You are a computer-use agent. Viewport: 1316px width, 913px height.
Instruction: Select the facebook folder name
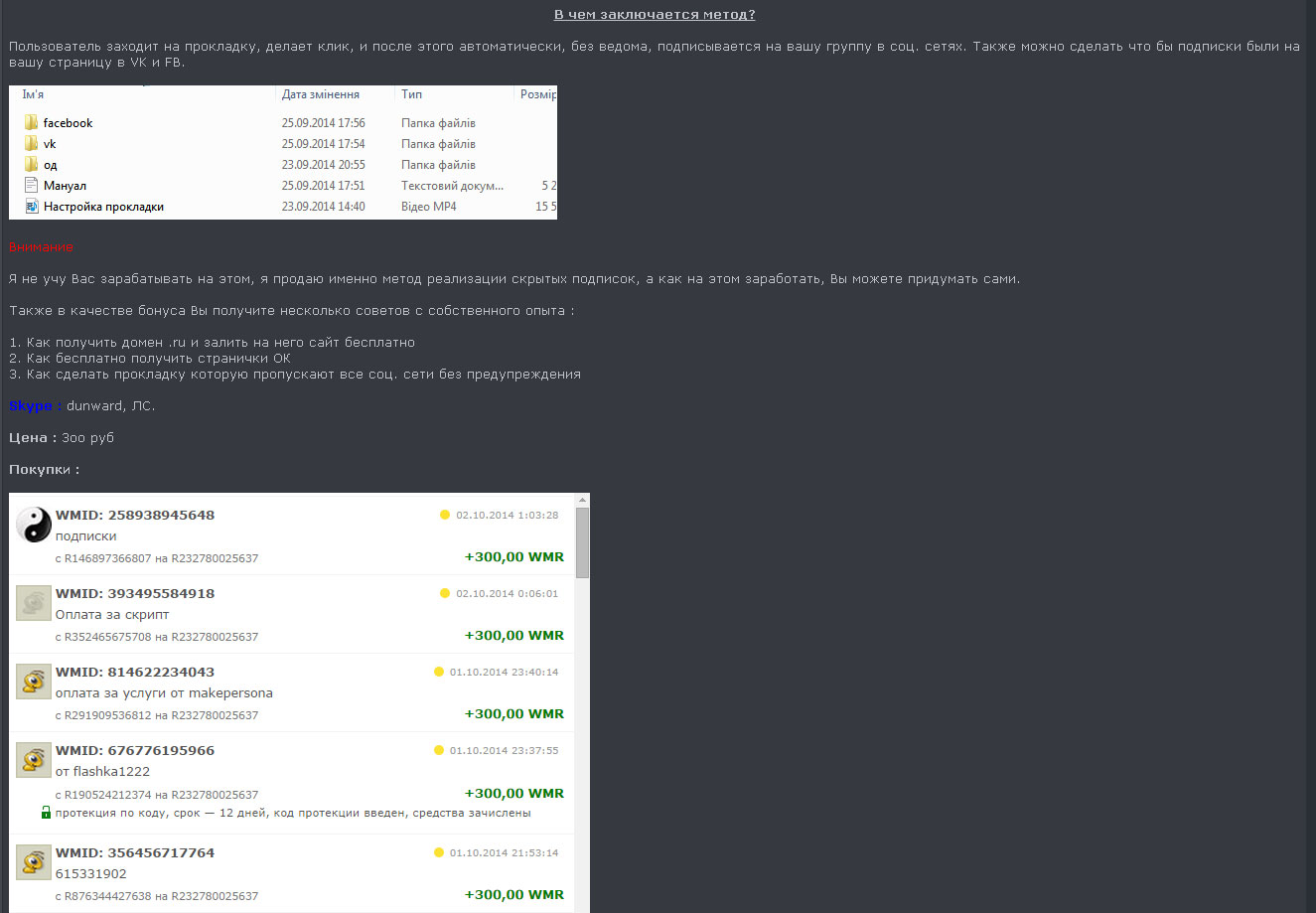69,123
